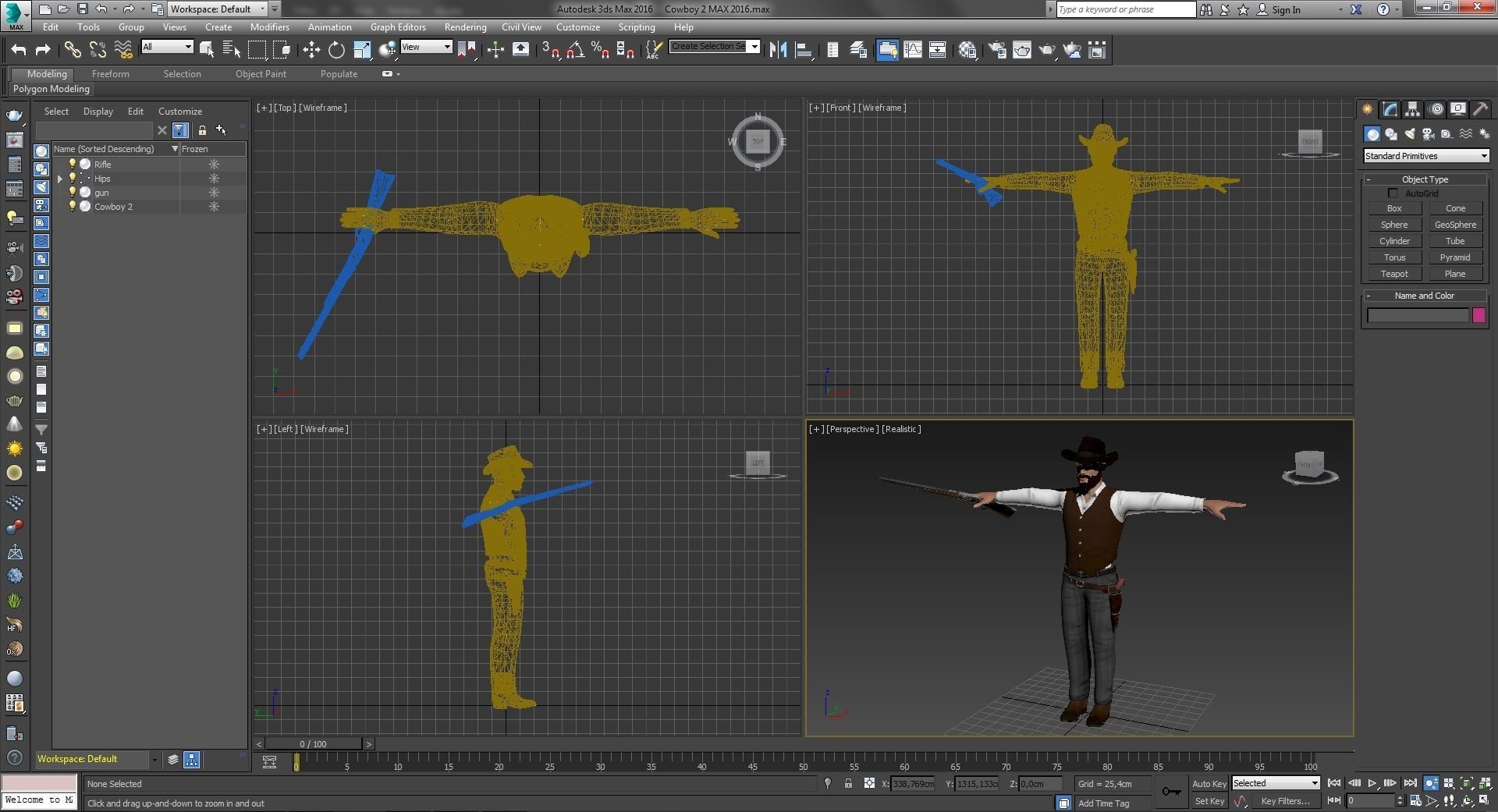Activate Select Object tool
This screenshot has height=812, width=1498.
(207, 50)
